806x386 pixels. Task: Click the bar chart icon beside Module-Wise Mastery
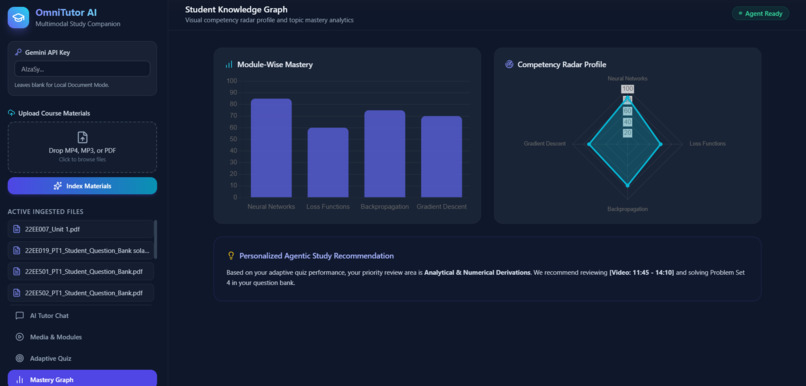tap(229, 65)
